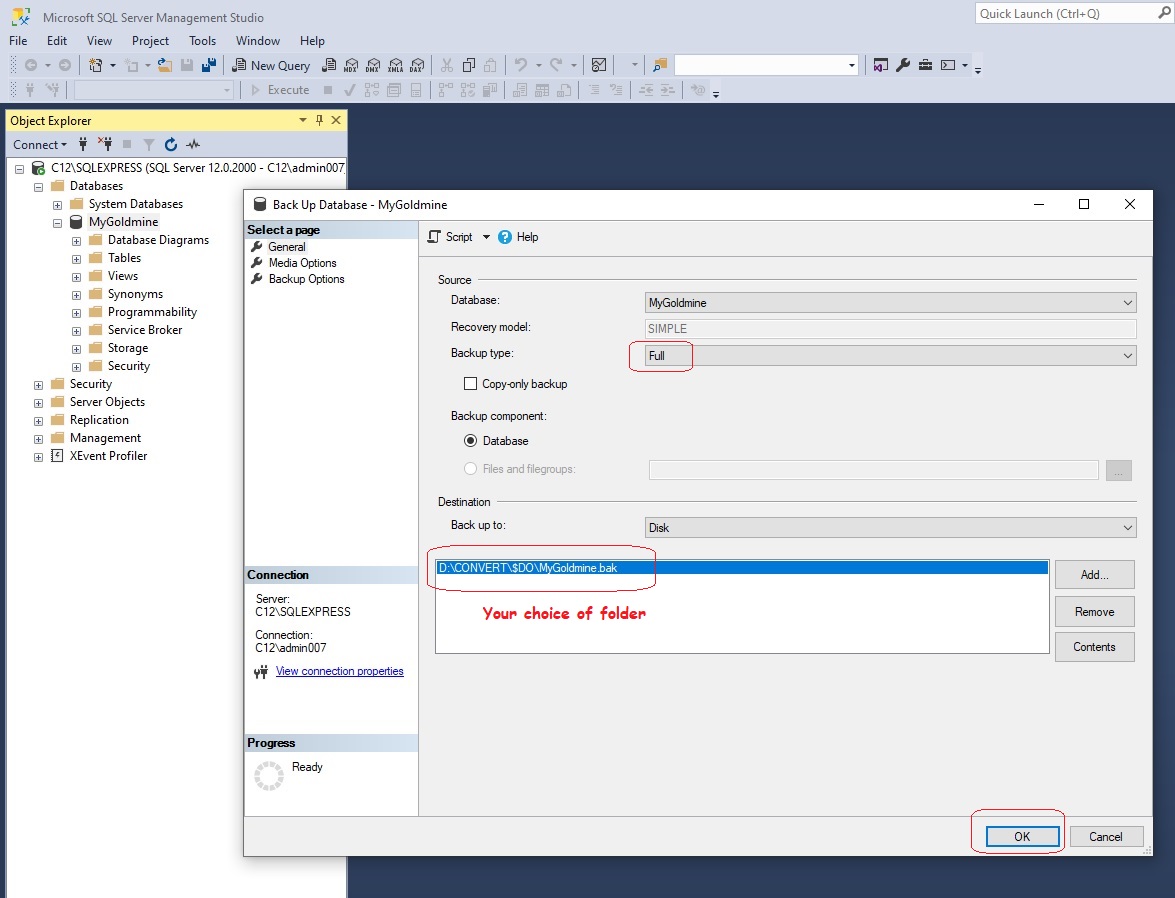Open the View menu
This screenshot has height=898, width=1175.
tap(99, 40)
